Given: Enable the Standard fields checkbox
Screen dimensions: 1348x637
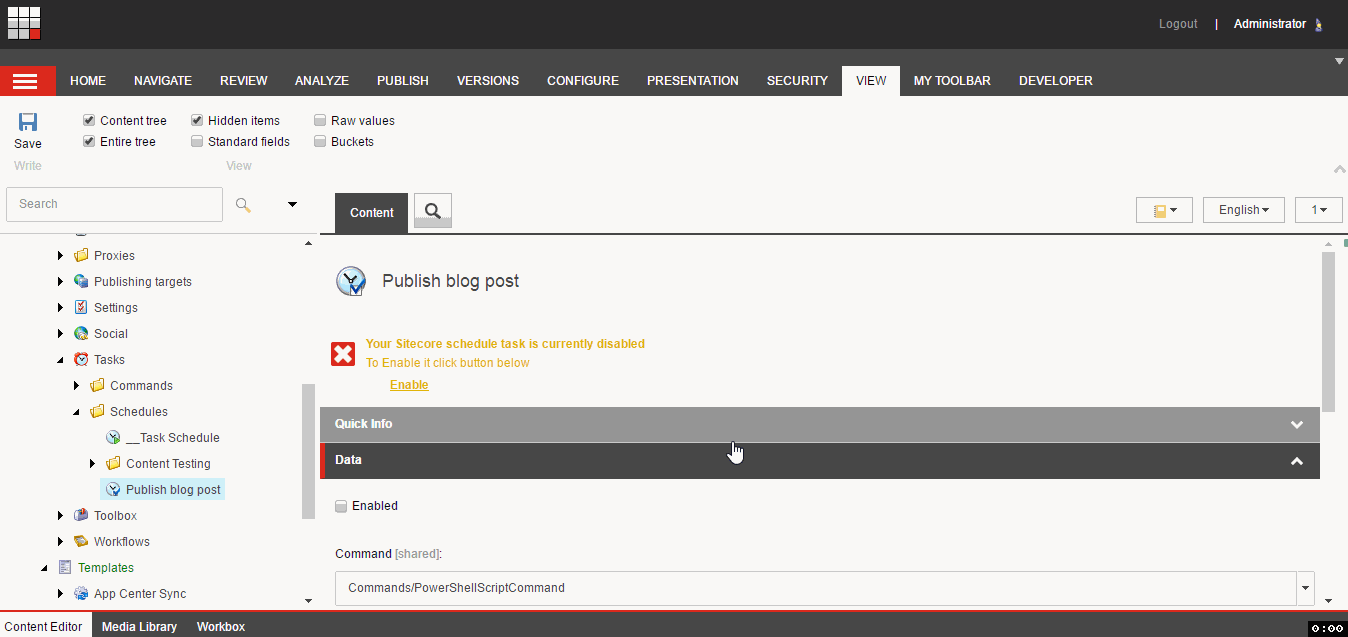Looking at the screenshot, I should click(197, 141).
